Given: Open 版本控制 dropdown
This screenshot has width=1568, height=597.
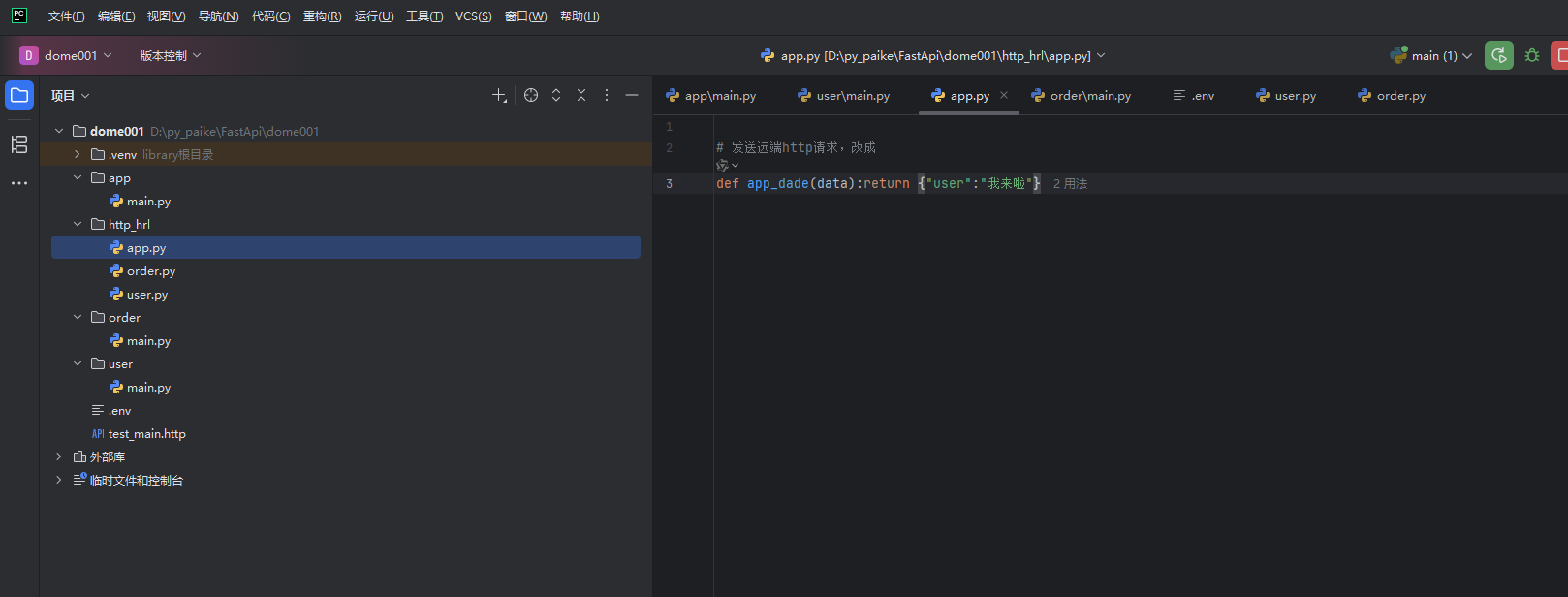Looking at the screenshot, I should pos(171,55).
